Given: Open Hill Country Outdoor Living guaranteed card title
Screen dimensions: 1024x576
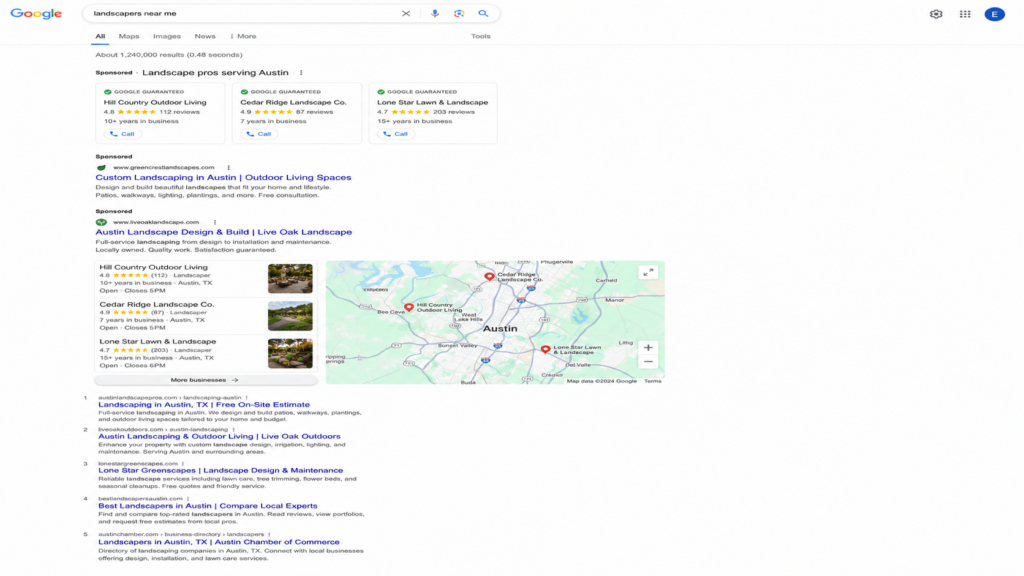Looking at the screenshot, I should click(155, 102).
